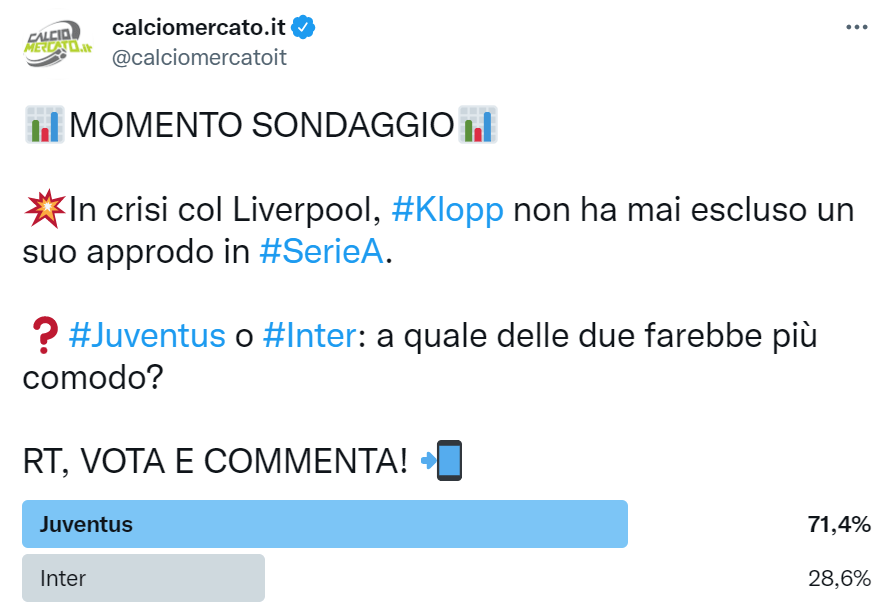Open the #SerieA hashtag
The width and height of the screenshot is (889, 613).
(321, 252)
